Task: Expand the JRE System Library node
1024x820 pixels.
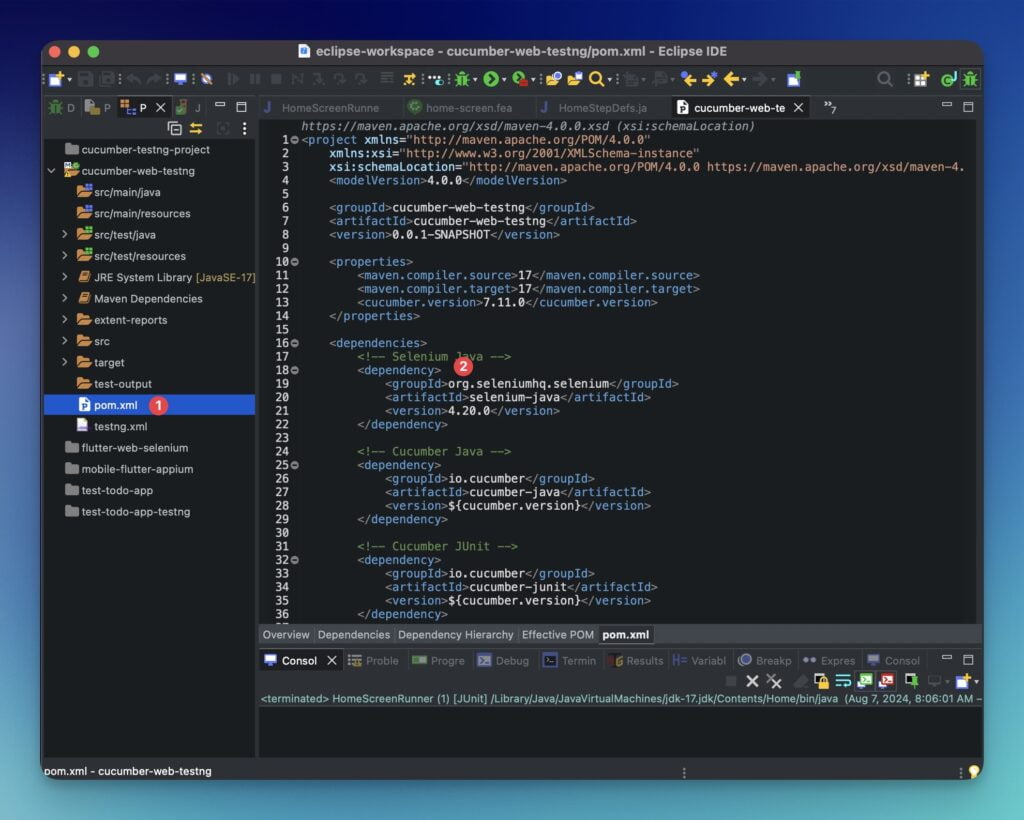Action: 65,277
